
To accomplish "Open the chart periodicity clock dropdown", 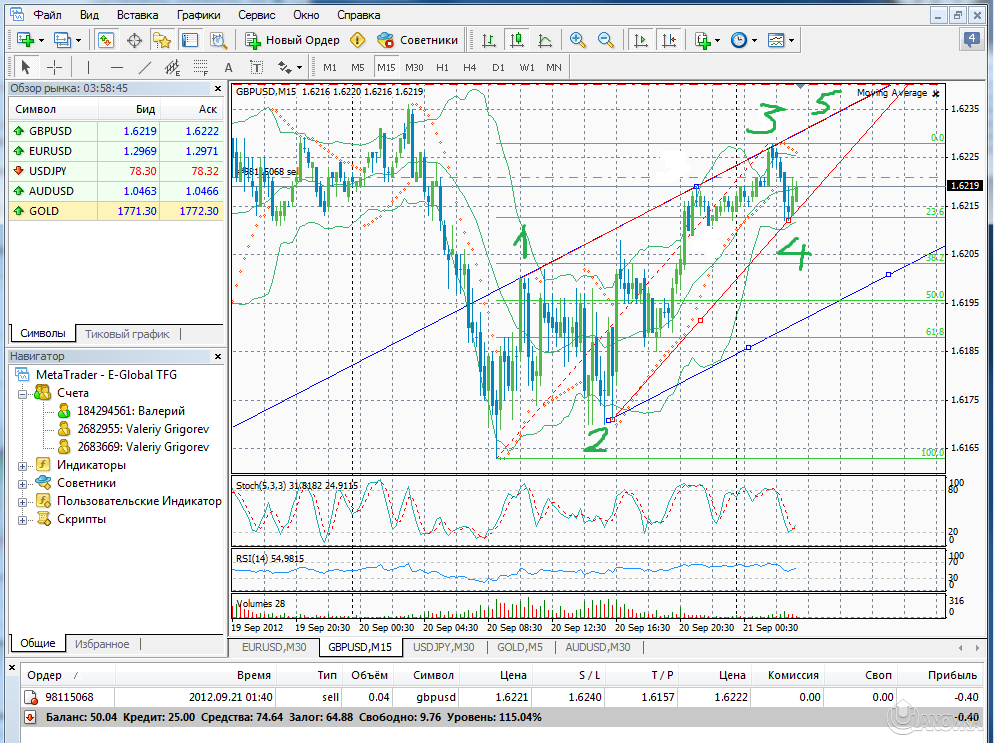I will point(743,40).
